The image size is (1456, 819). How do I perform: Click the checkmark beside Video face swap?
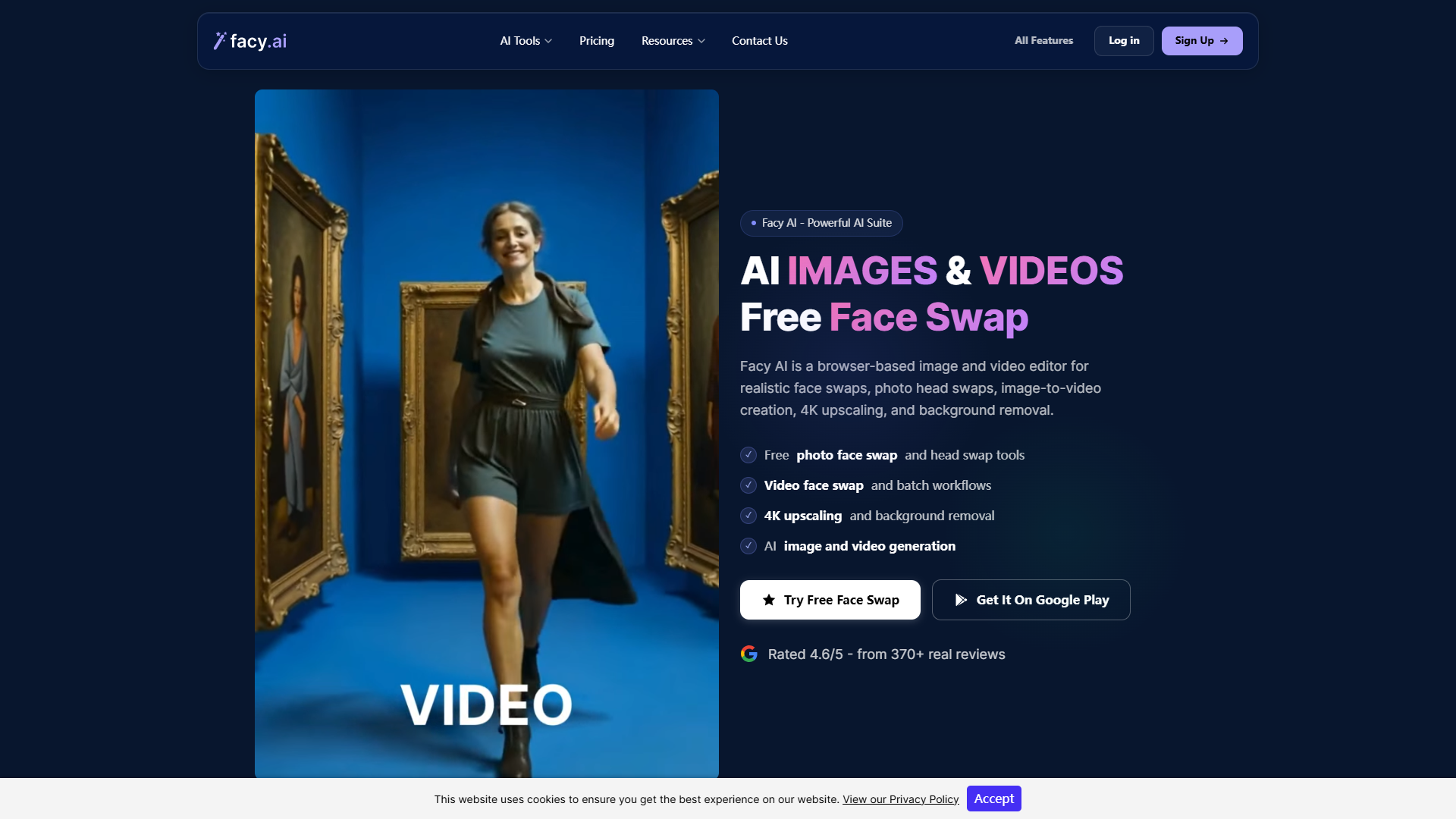748,485
